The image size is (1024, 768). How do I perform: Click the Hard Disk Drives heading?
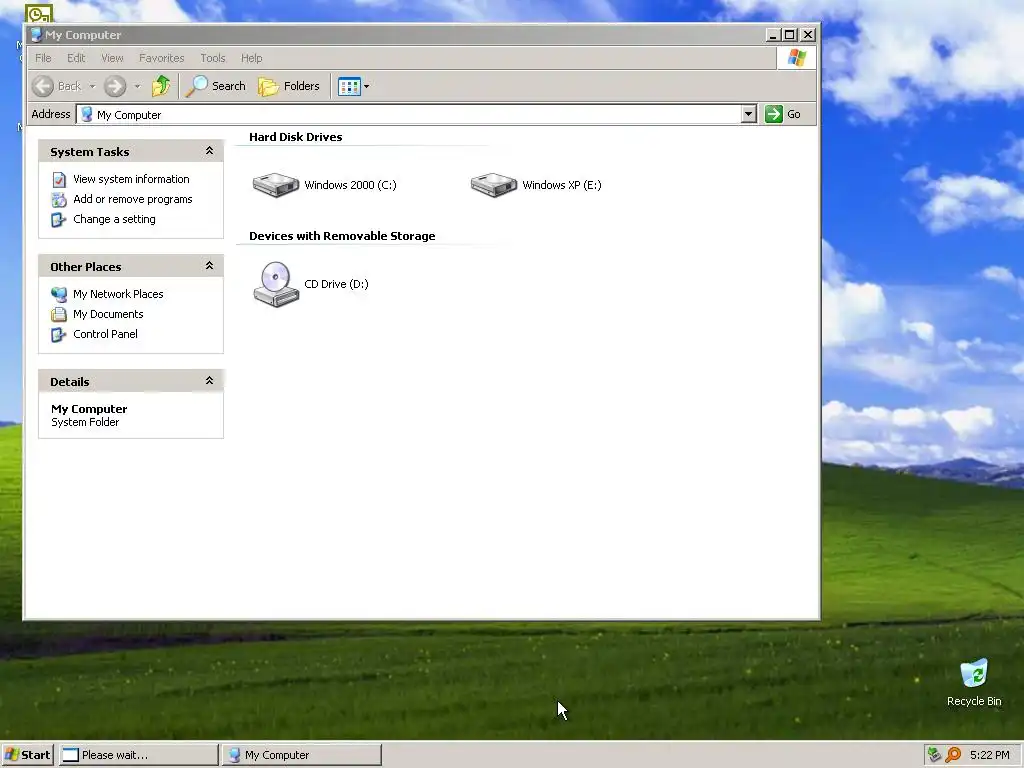point(295,136)
